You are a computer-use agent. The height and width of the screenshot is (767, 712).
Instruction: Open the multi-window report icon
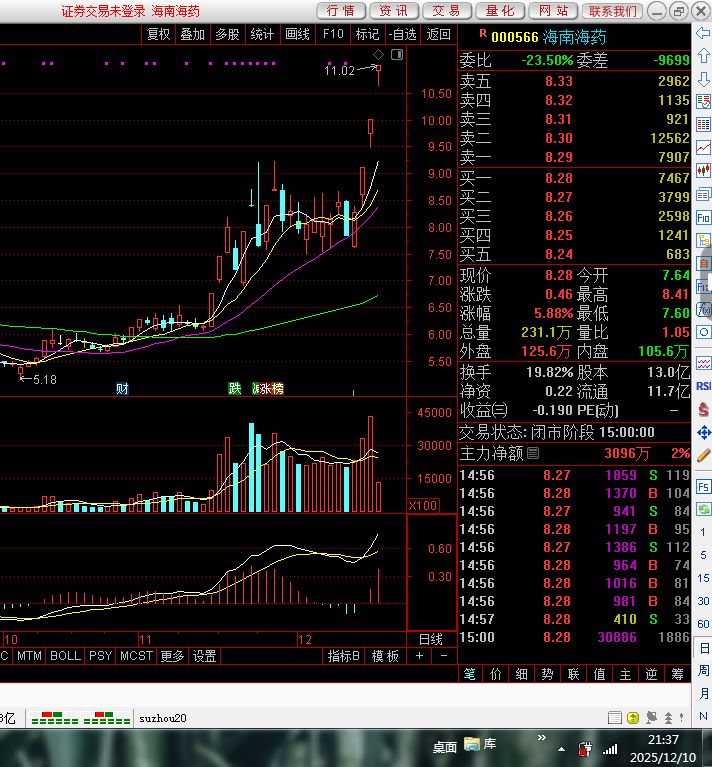pos(703,194)
